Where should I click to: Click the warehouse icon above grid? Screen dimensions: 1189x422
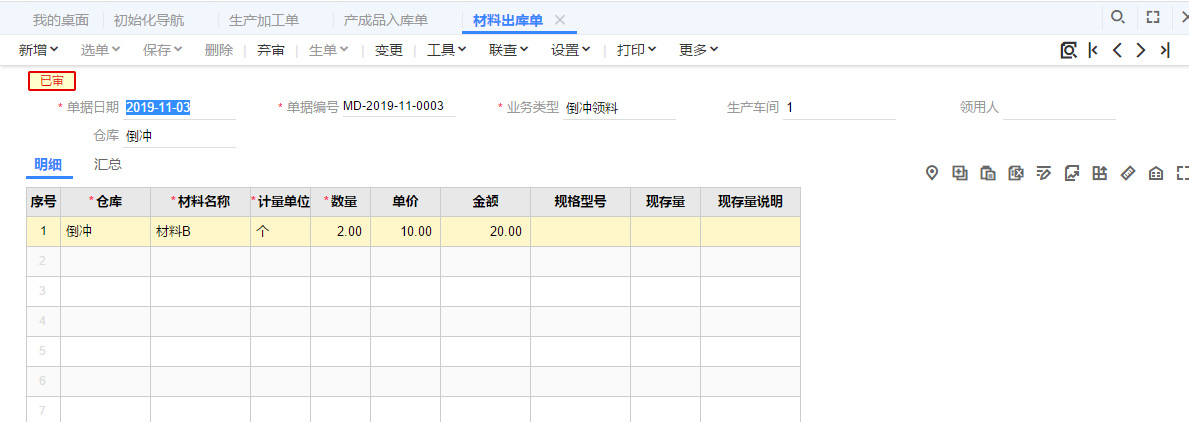[x=1156, y=173]
